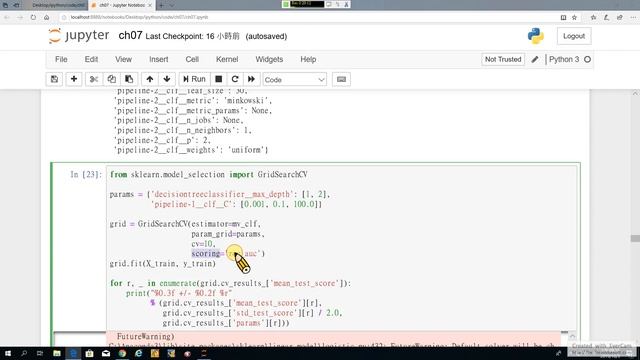640x360 pixels.
Task: Open Windows taskbar search magnifier
Action: [x=24, y=353]
